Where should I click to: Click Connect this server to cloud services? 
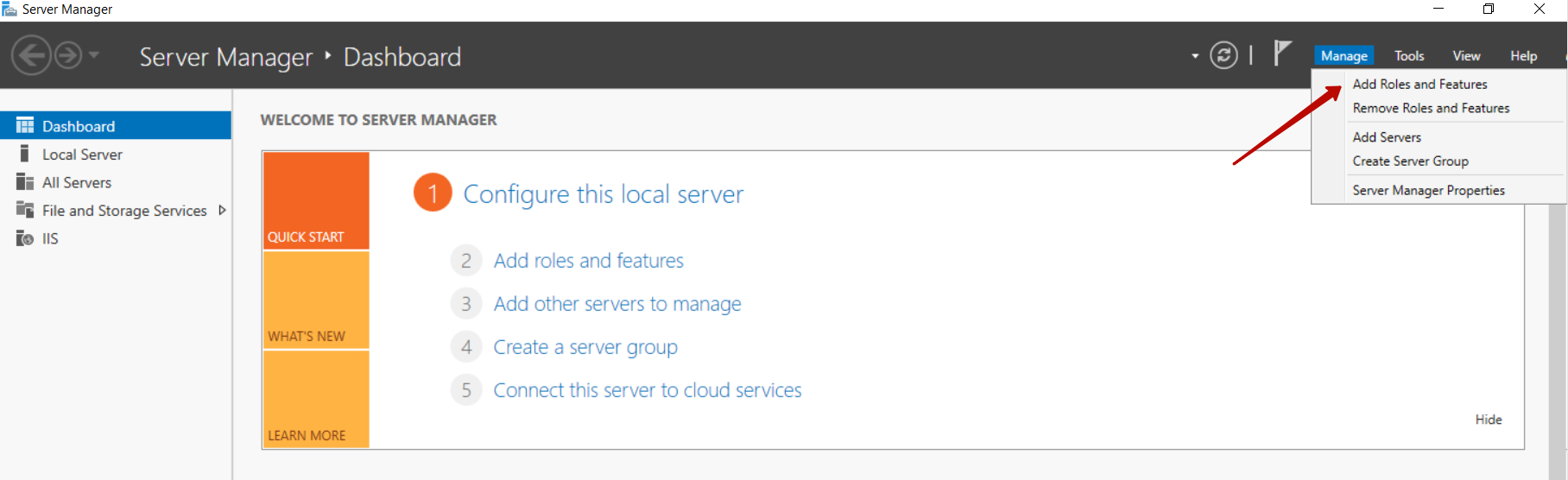(x=647, y=390)
